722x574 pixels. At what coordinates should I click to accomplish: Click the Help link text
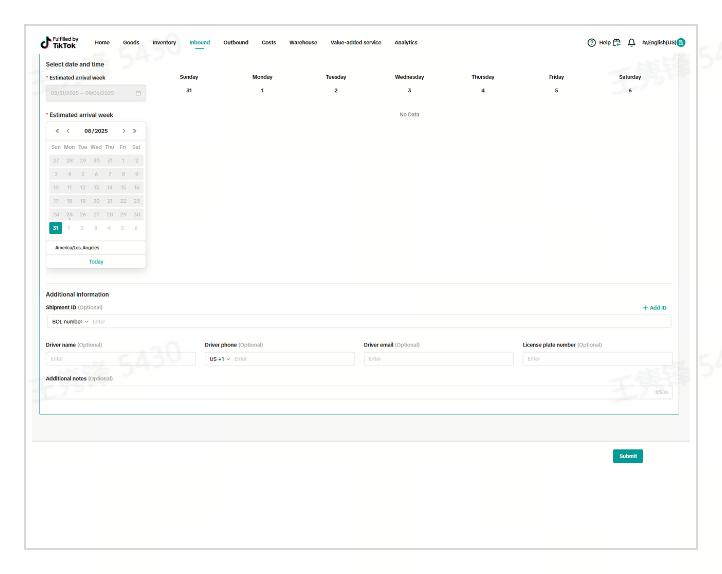click(x=605, y=42)
